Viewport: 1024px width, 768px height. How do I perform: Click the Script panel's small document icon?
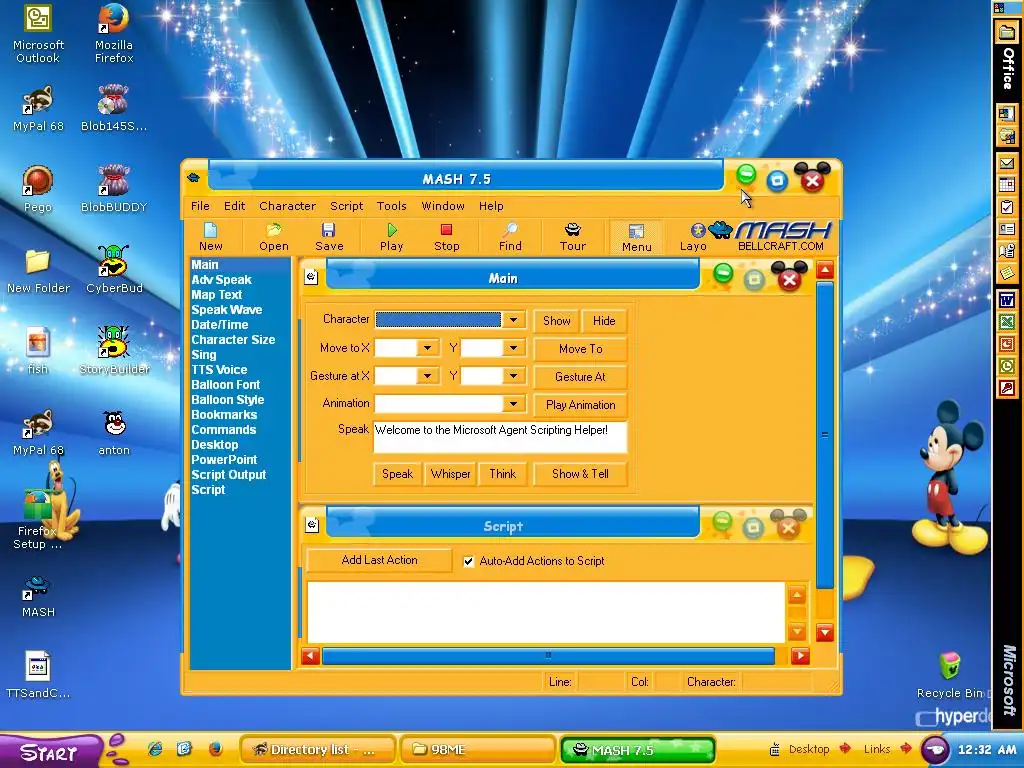click(x=312, y=525)
